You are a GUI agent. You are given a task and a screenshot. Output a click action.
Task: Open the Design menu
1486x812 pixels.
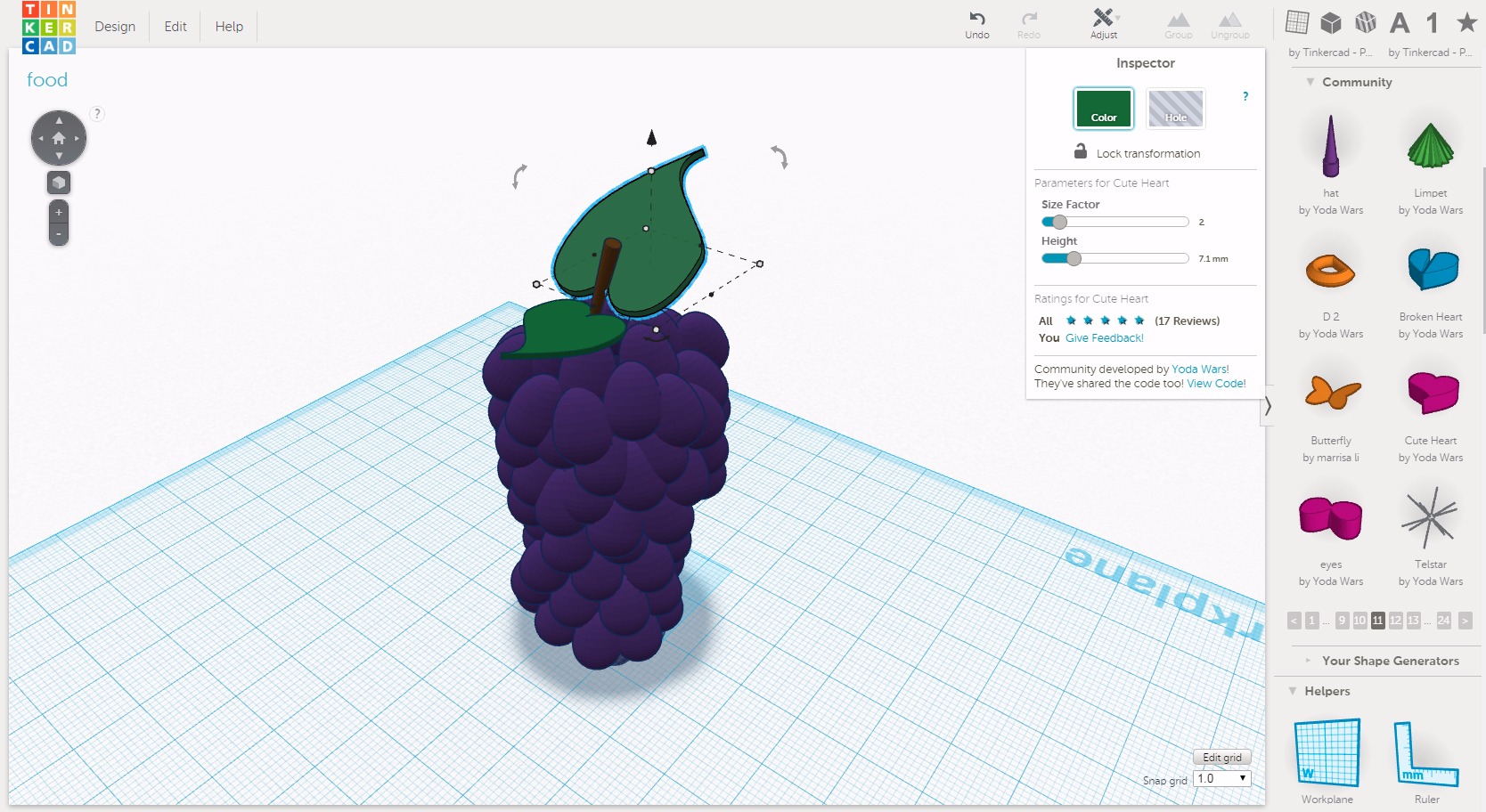(x=115, y=27)
